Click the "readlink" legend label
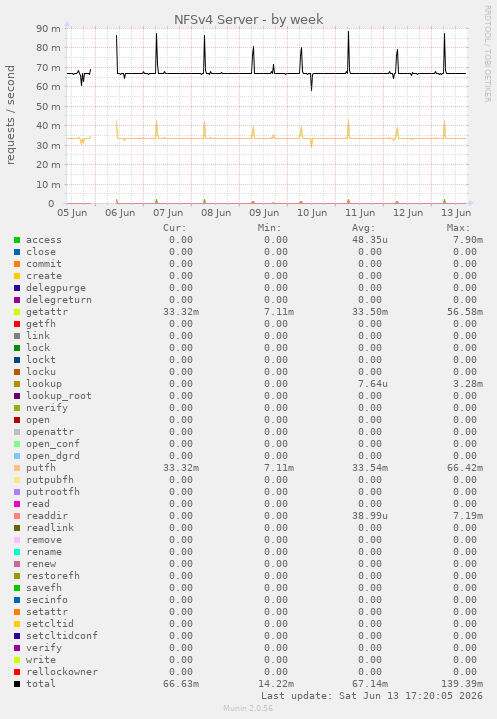 pyautogui.click(x=50, y=528)
